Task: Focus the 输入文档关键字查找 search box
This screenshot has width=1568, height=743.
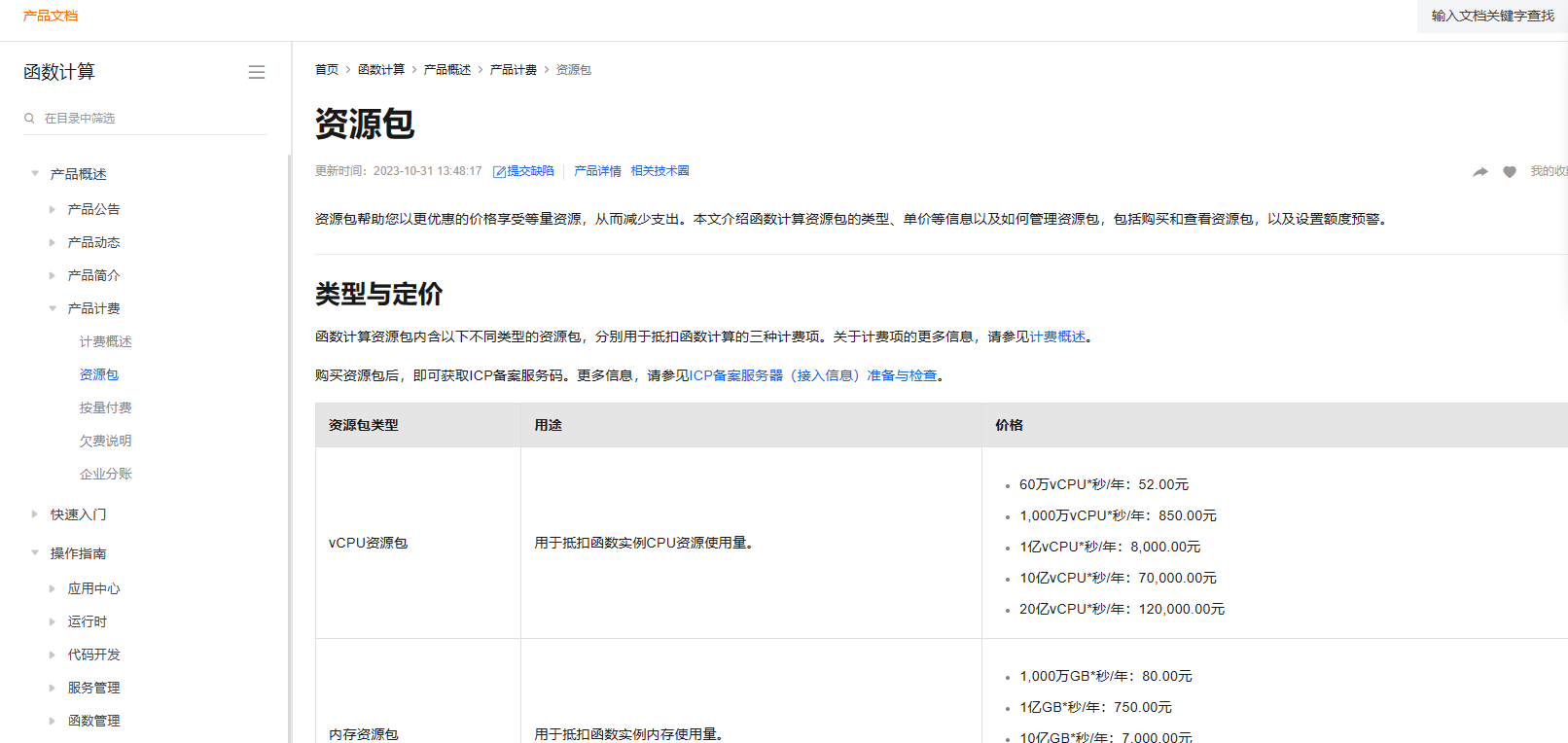Action: [x=1492, y=17]
